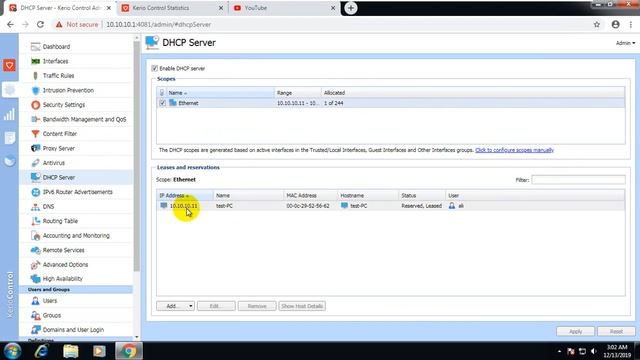
Task: Open Traffic Rules page
Action: tap(58, 76)
